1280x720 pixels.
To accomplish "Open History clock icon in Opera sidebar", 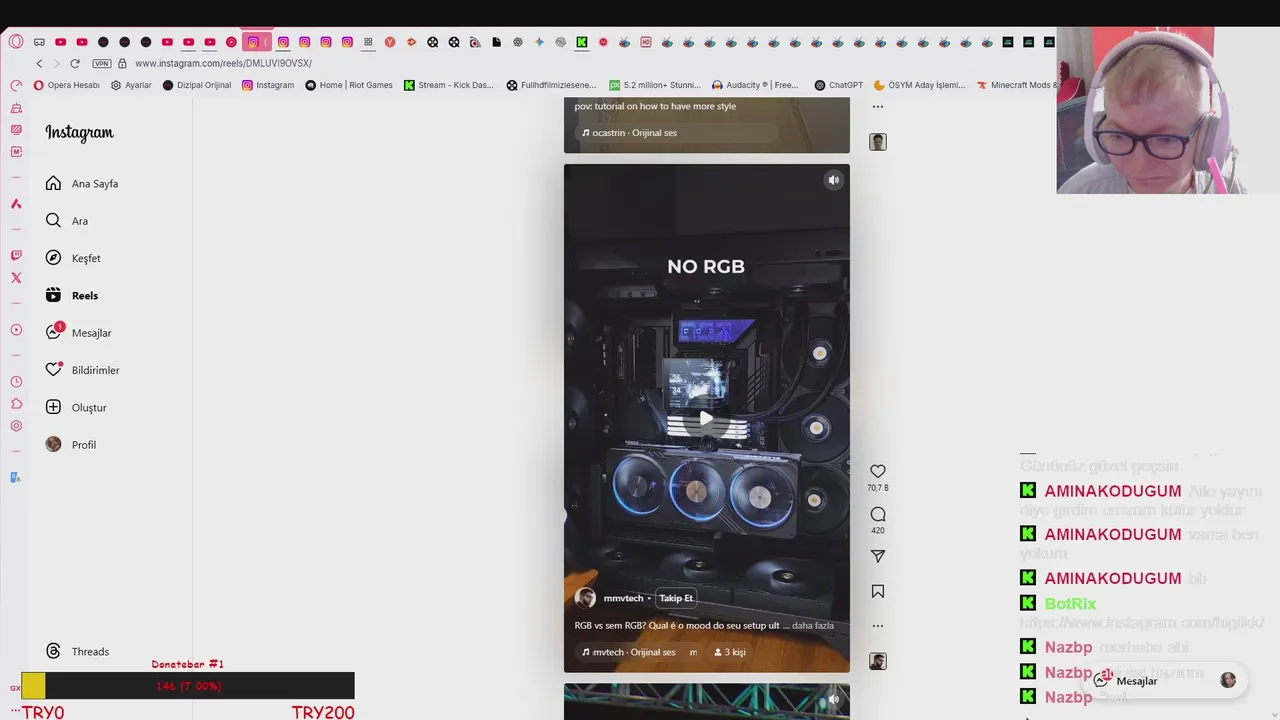I will (x=16, y=382).
